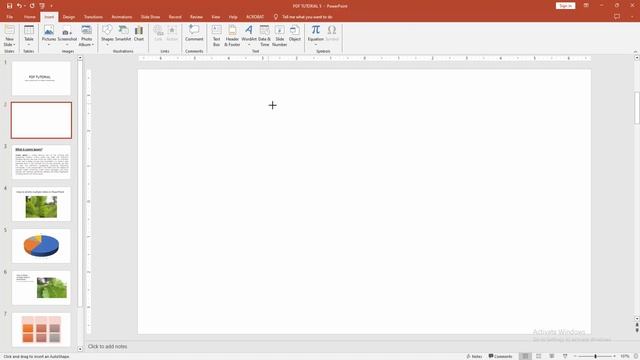Expand the New Slide layout dropdown
Viewport: 640px width, 360px height.
(x=9, y=42)
